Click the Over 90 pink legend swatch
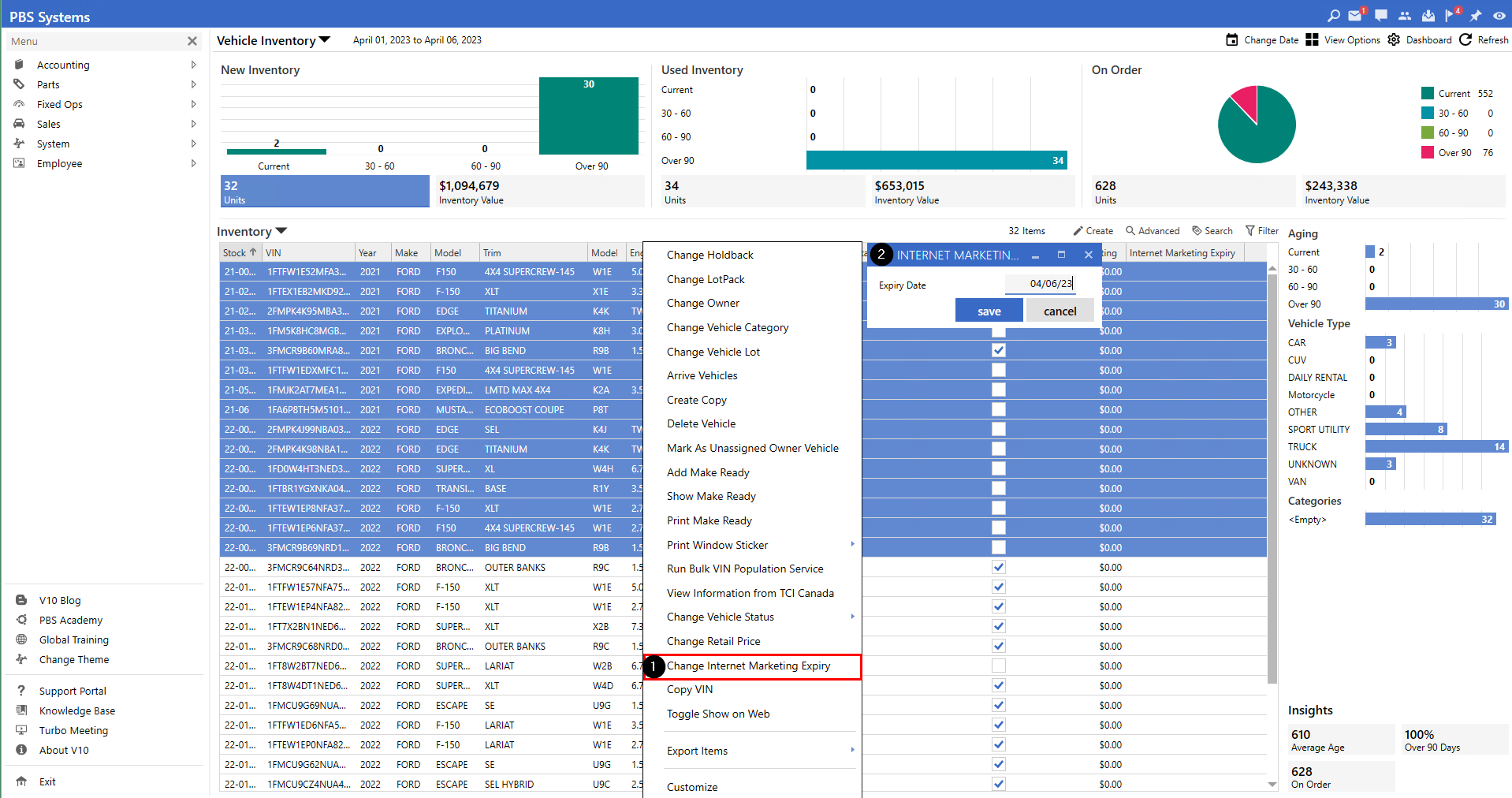Screen dimensions: 1512x798 (x=1428, y=152)
